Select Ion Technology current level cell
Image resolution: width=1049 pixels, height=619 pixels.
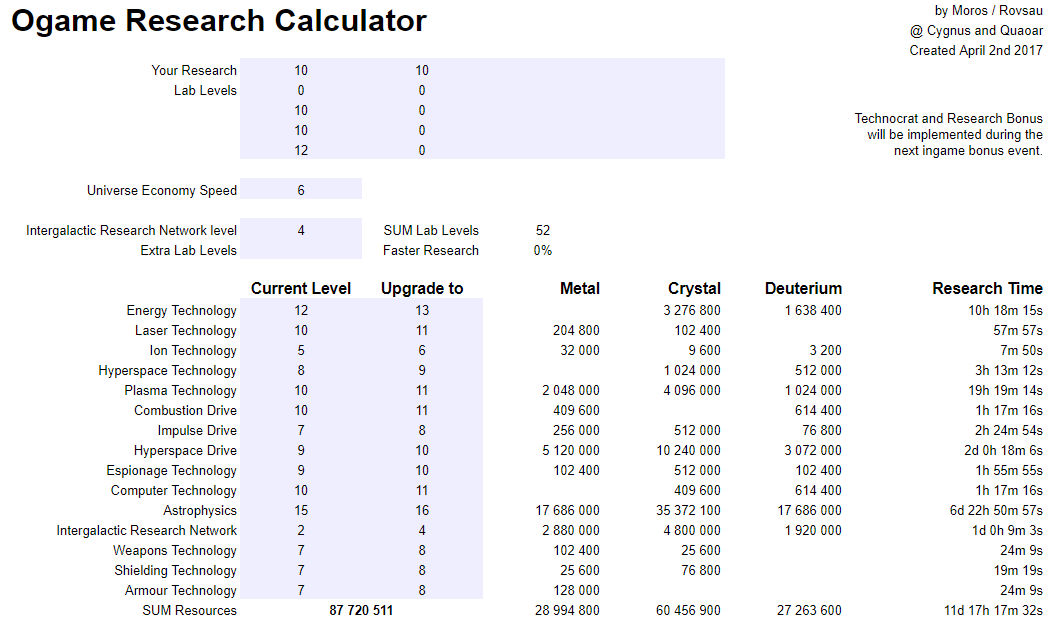pos(301,351)
